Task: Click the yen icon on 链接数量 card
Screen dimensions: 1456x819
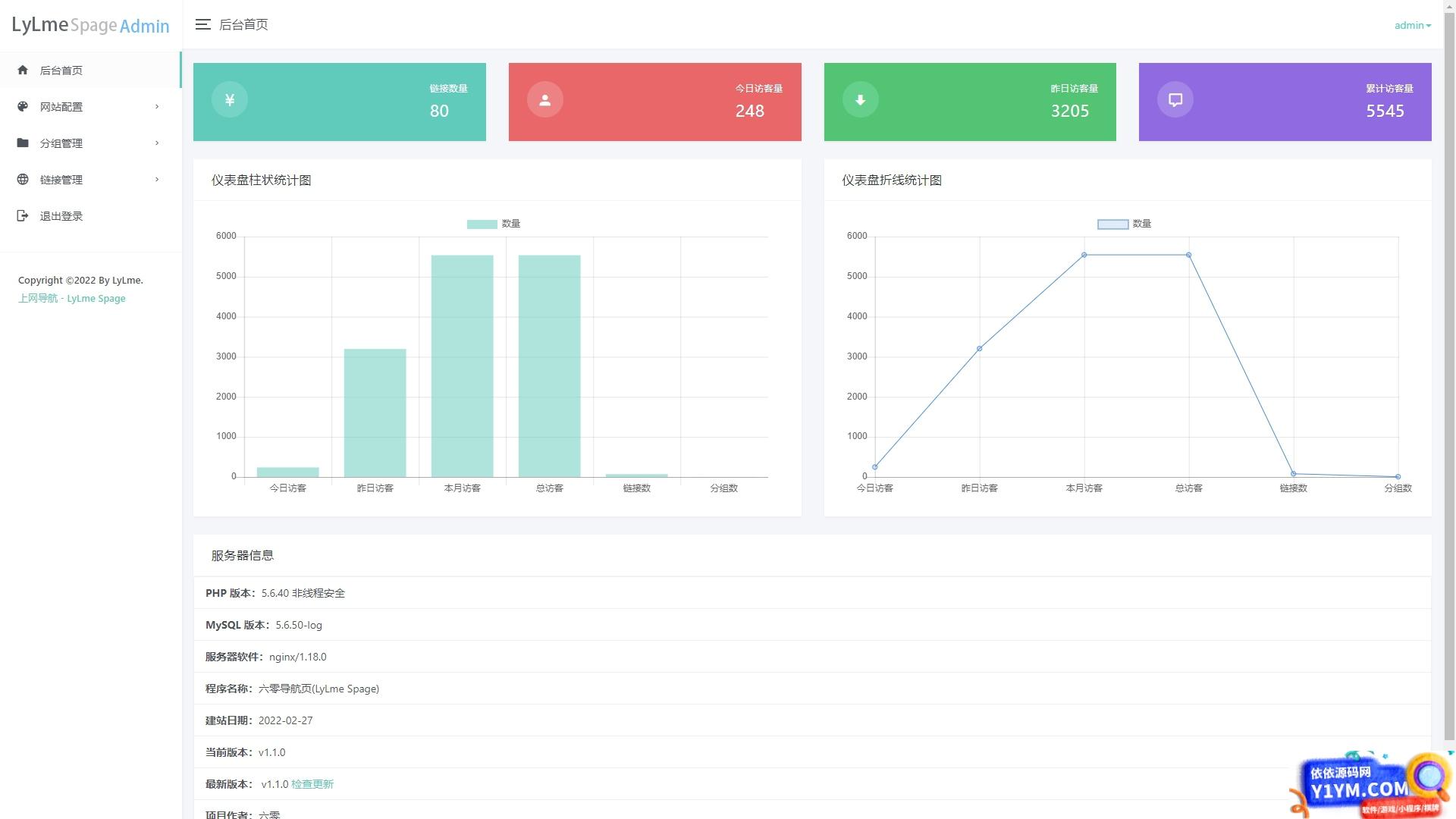Action: point(230,99)
